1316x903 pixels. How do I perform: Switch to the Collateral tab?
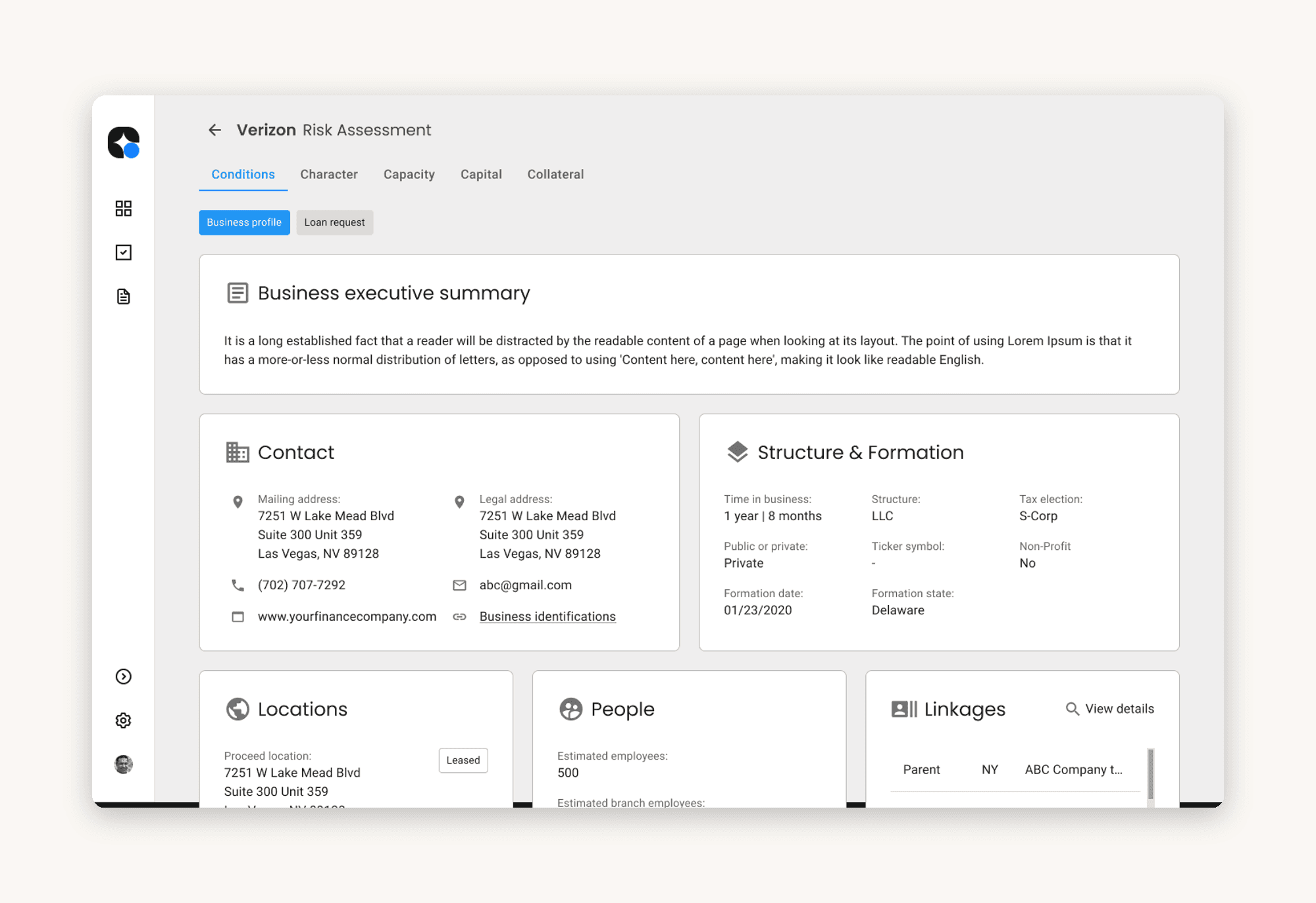[x=555, y=174]
